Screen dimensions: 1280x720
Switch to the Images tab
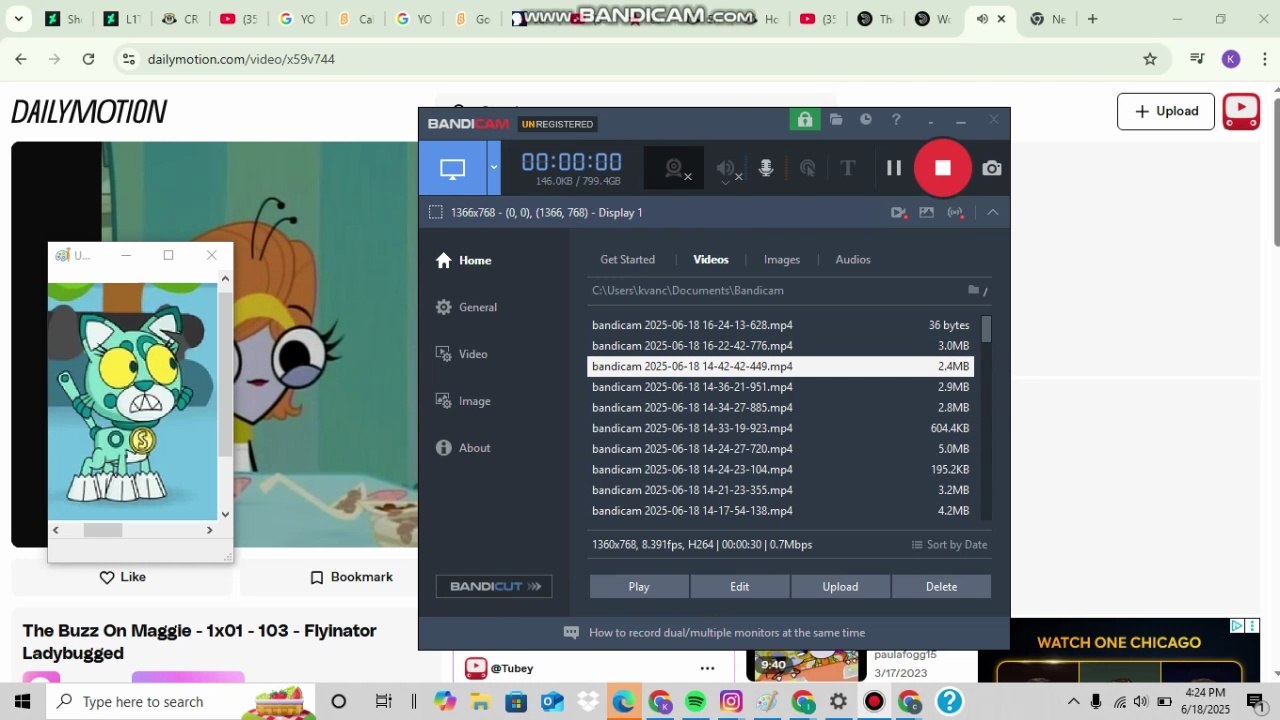tap(782, 259)
